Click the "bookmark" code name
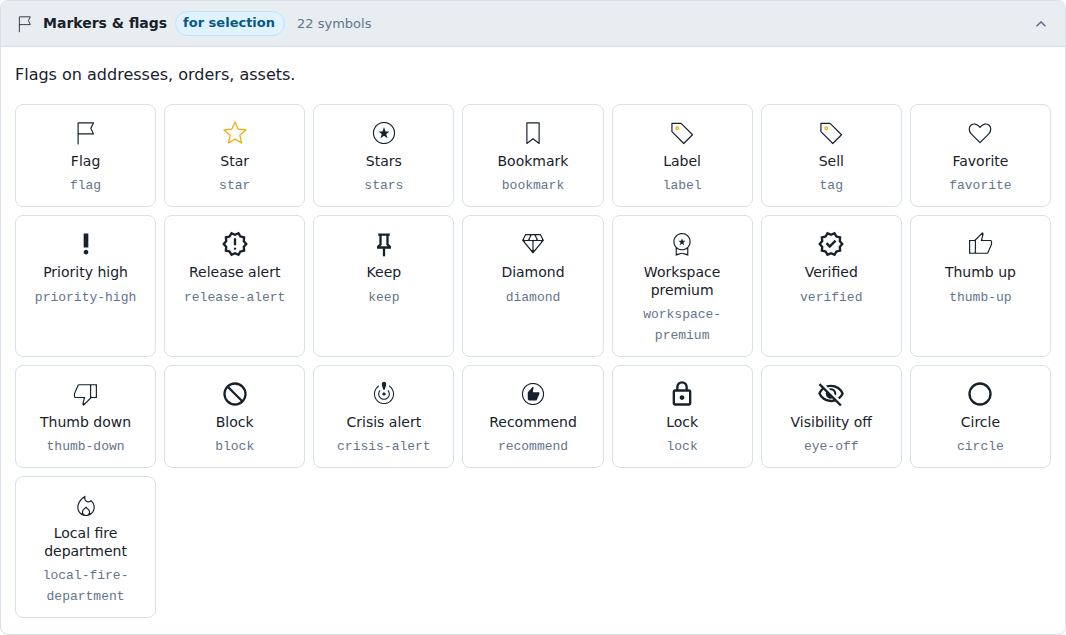The width and height of the screenshot is (1066, 635). [533, 185]
